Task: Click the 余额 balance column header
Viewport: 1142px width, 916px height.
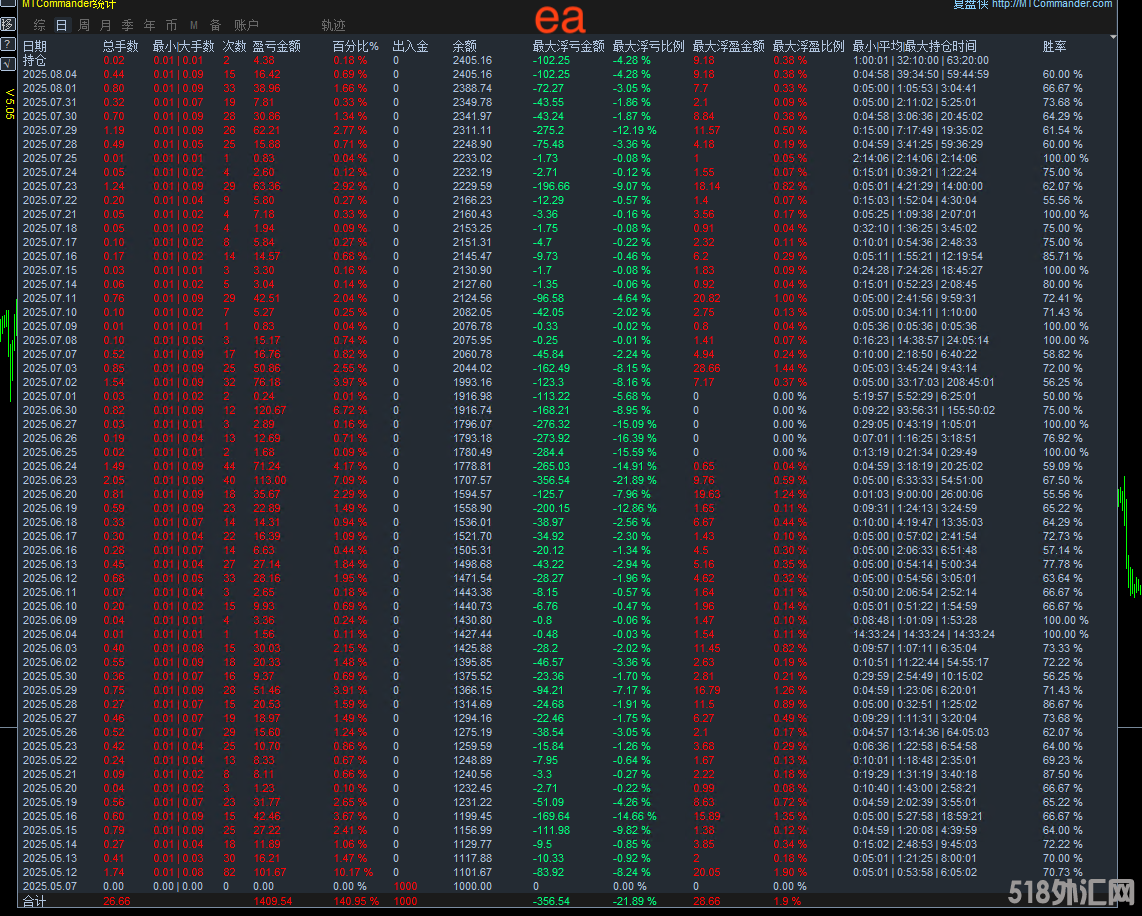Action: coord(465,47)
